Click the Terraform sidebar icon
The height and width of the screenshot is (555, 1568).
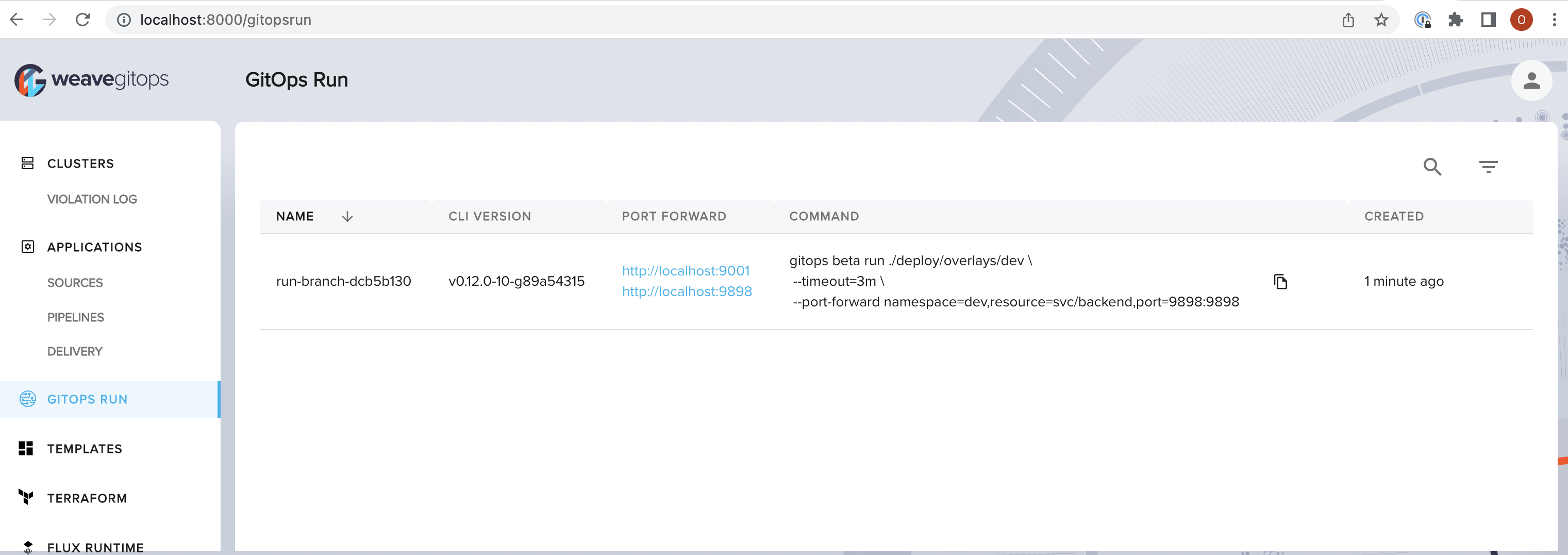(x=26, y=498)
